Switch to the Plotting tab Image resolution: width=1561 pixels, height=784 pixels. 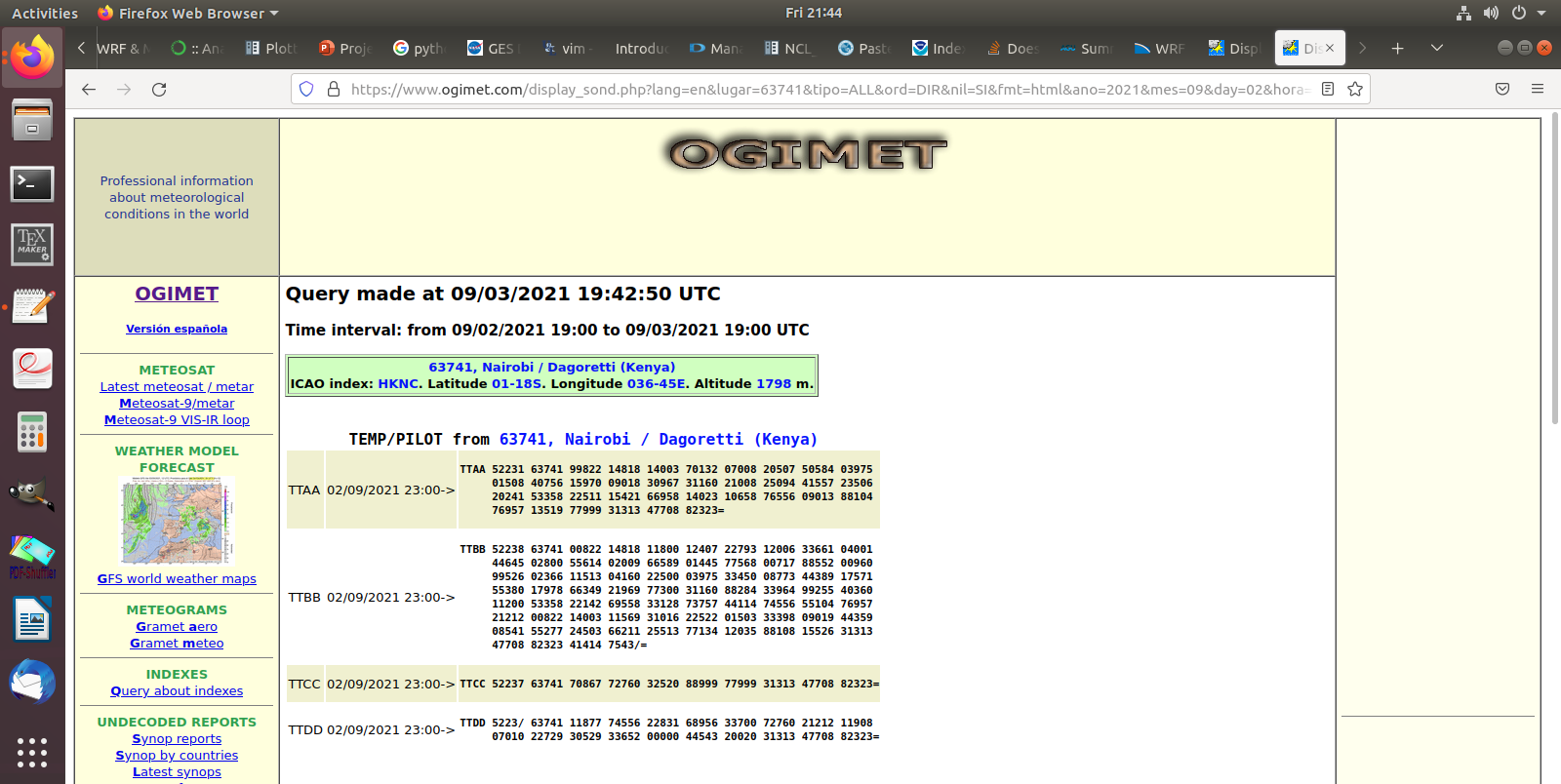tap(270, 48)
